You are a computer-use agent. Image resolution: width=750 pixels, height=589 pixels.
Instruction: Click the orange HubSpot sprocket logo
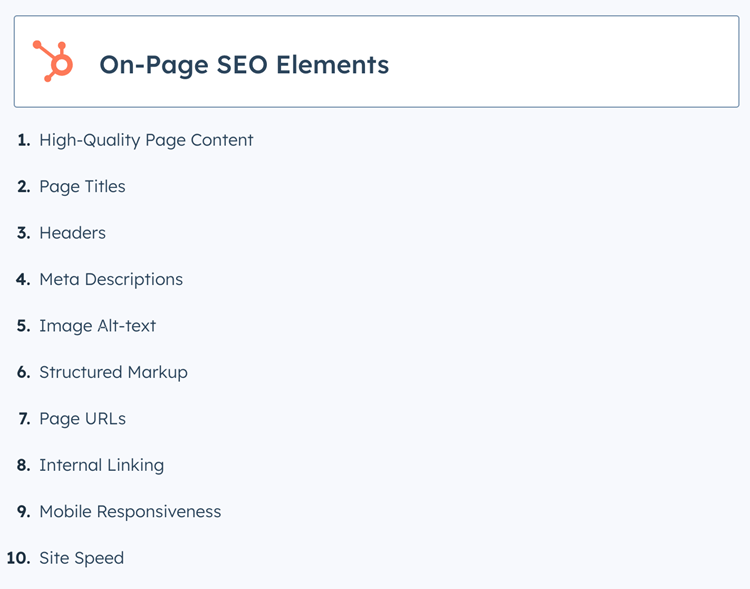point(54,61)
